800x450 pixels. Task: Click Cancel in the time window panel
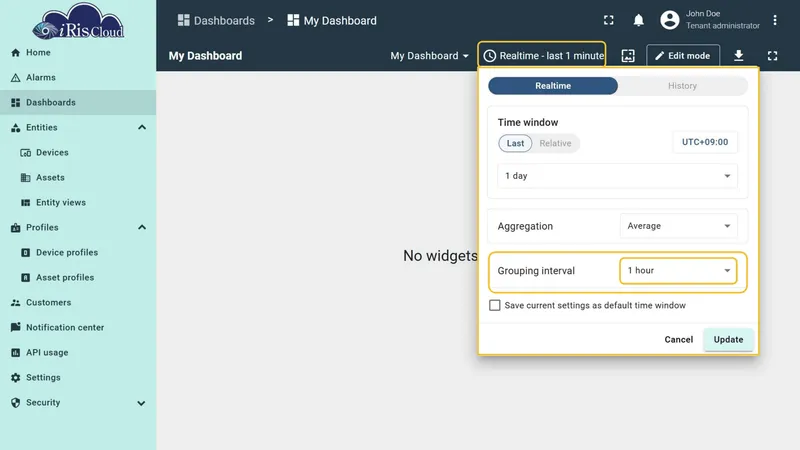click(679, 340)
